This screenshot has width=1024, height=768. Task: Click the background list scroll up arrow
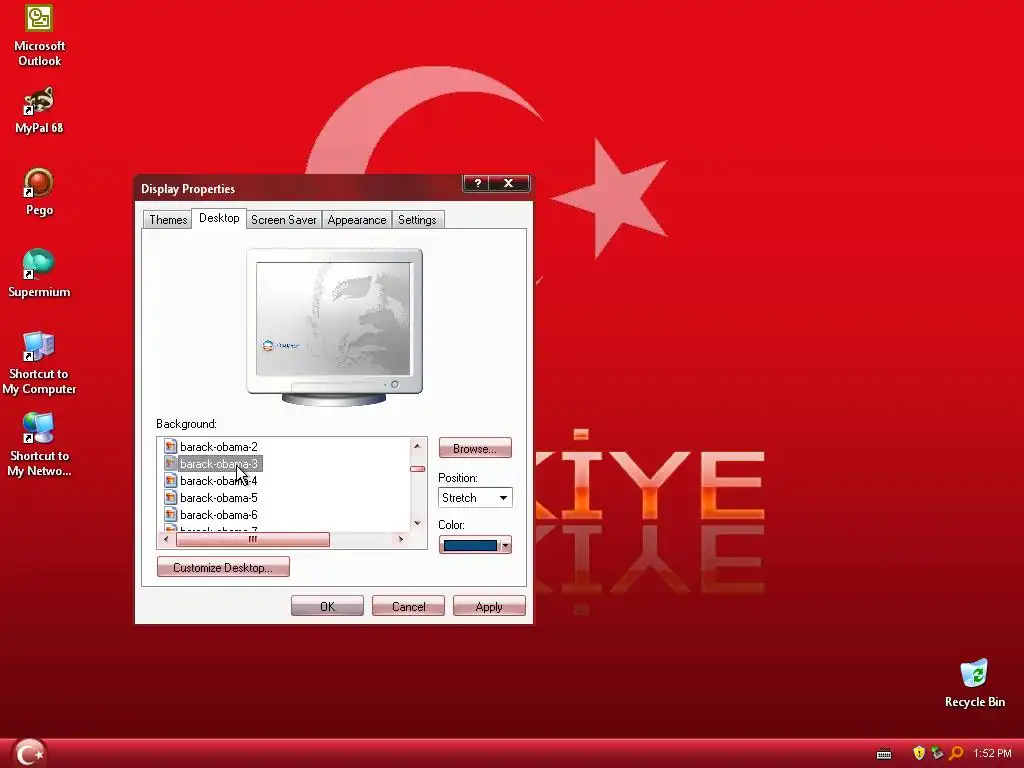(x=417, y=445)
